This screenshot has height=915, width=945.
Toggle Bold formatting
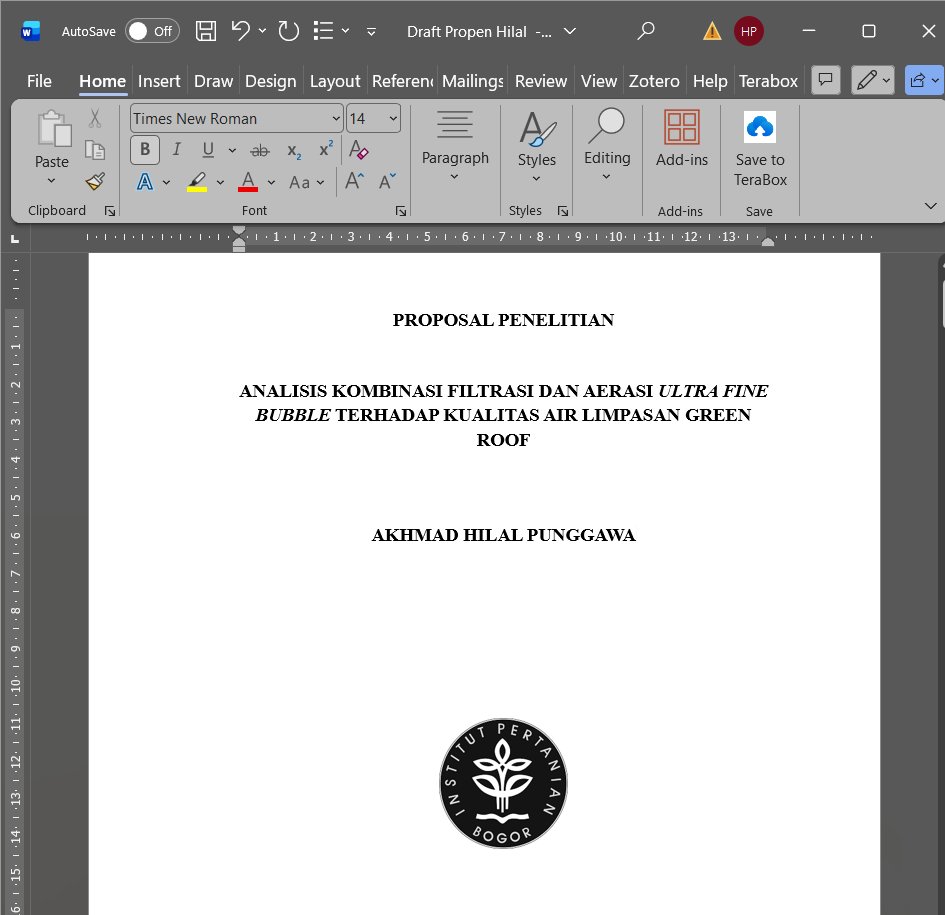click(x=145, y=149)
